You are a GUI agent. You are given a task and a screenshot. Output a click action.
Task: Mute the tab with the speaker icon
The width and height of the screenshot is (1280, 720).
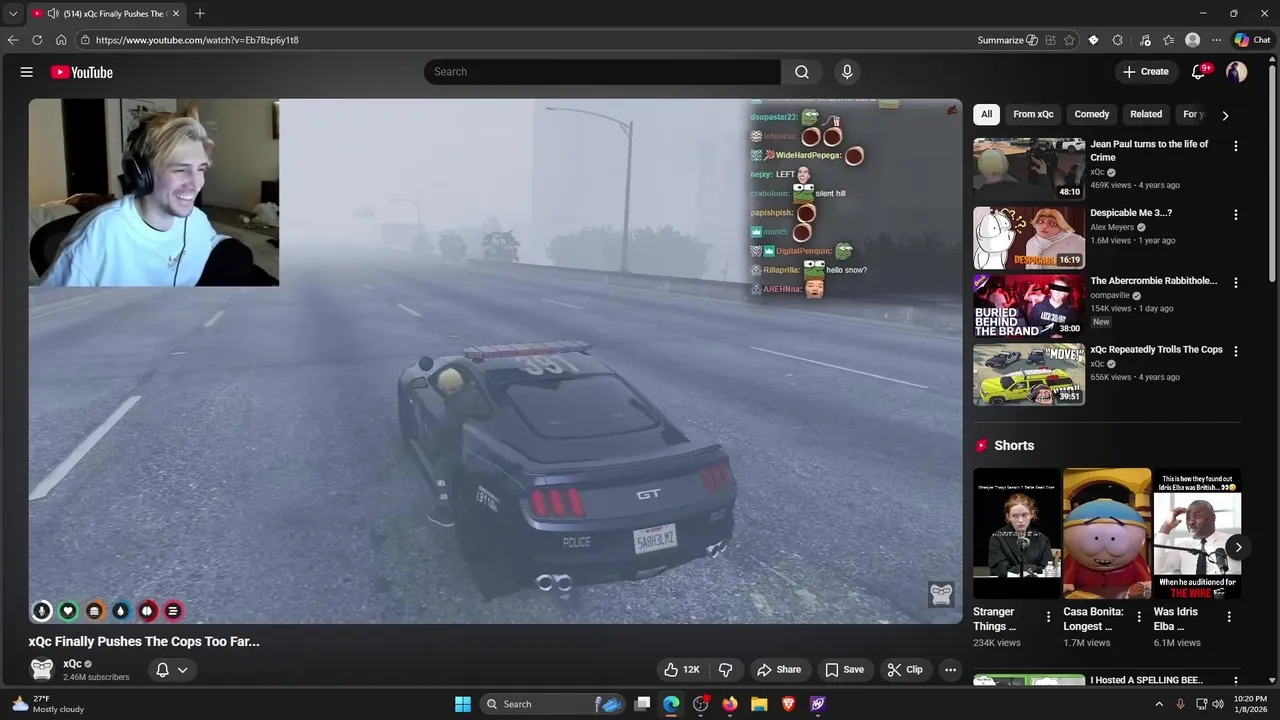[53, 14]
